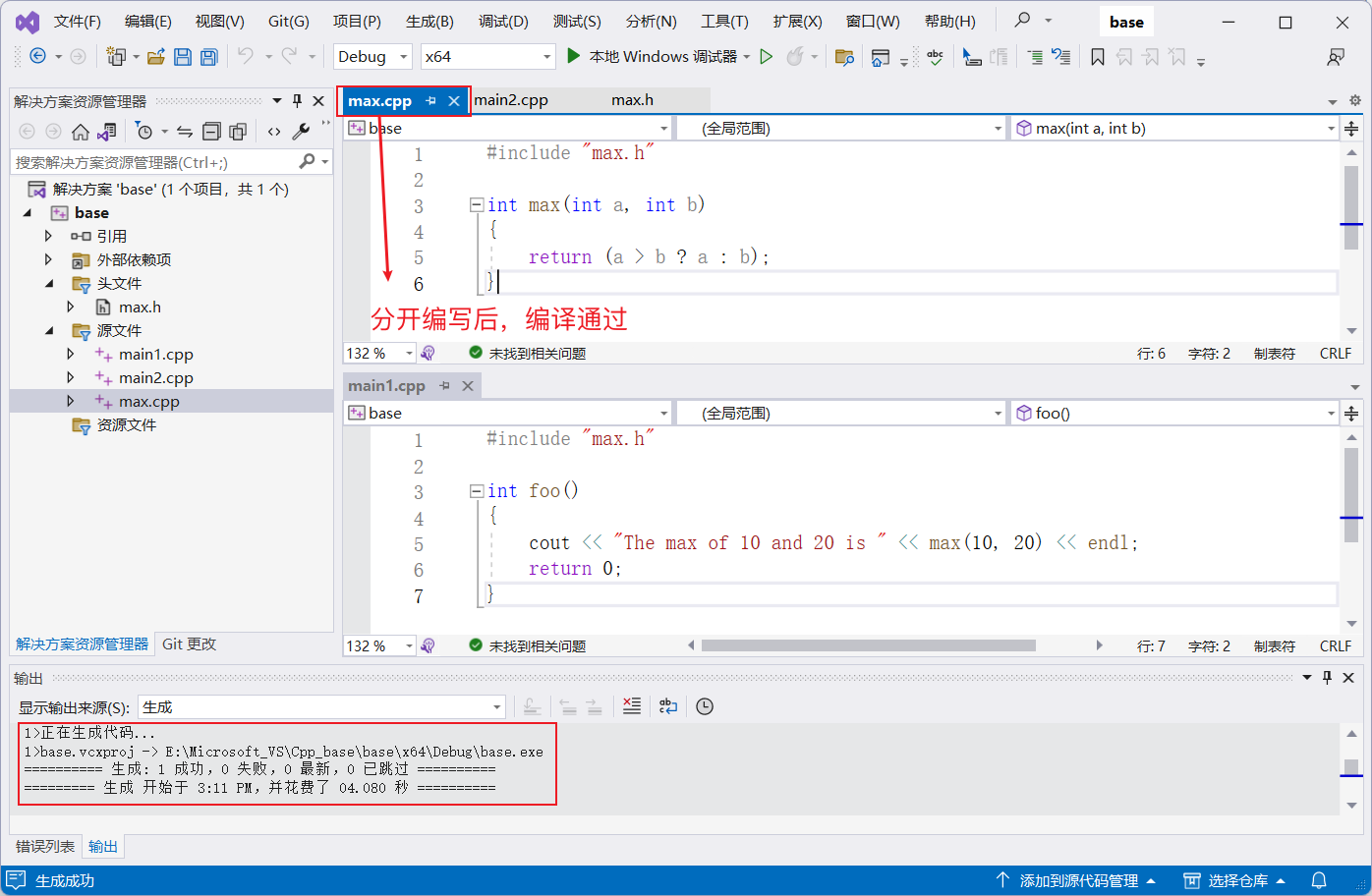Screen dimensions: 1372x896
Task: Open Properties wrench icon in Solution Explorer
Action: click(x=301, y=131)
